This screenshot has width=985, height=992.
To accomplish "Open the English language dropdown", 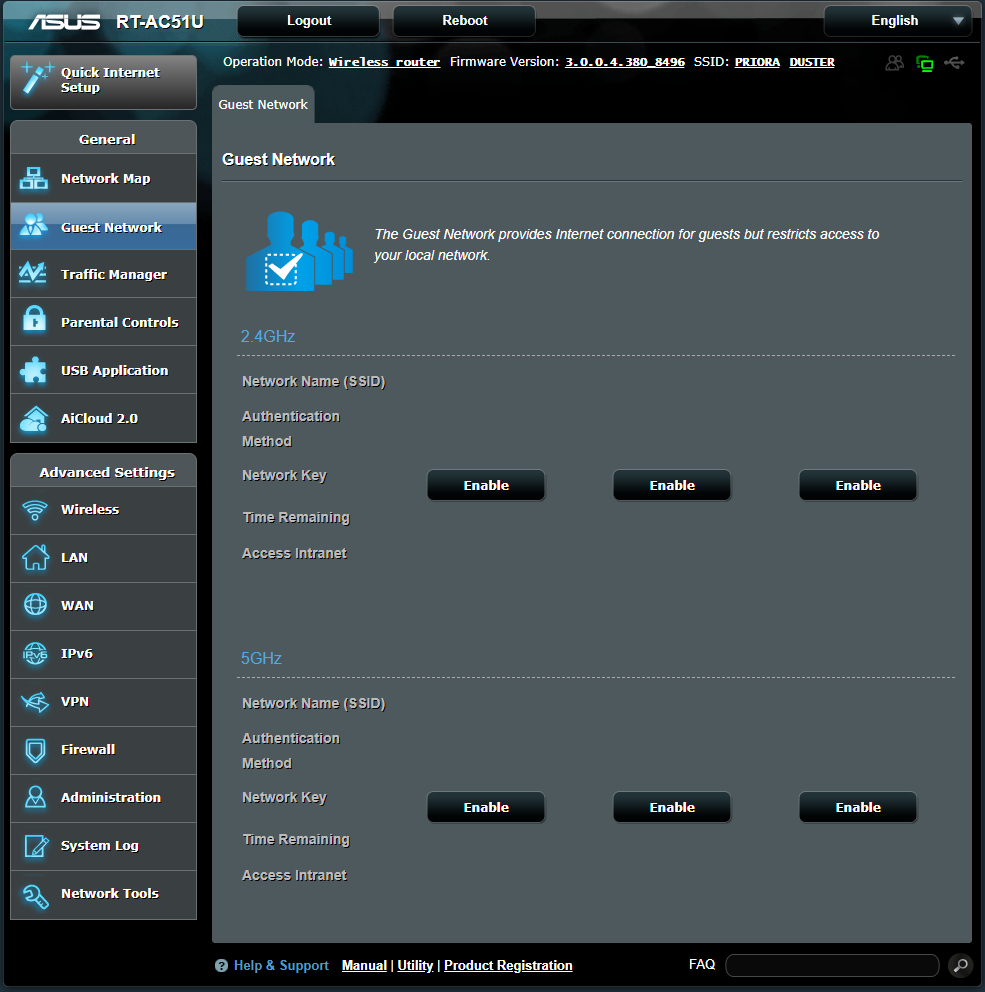I will (x=898, y=21).
